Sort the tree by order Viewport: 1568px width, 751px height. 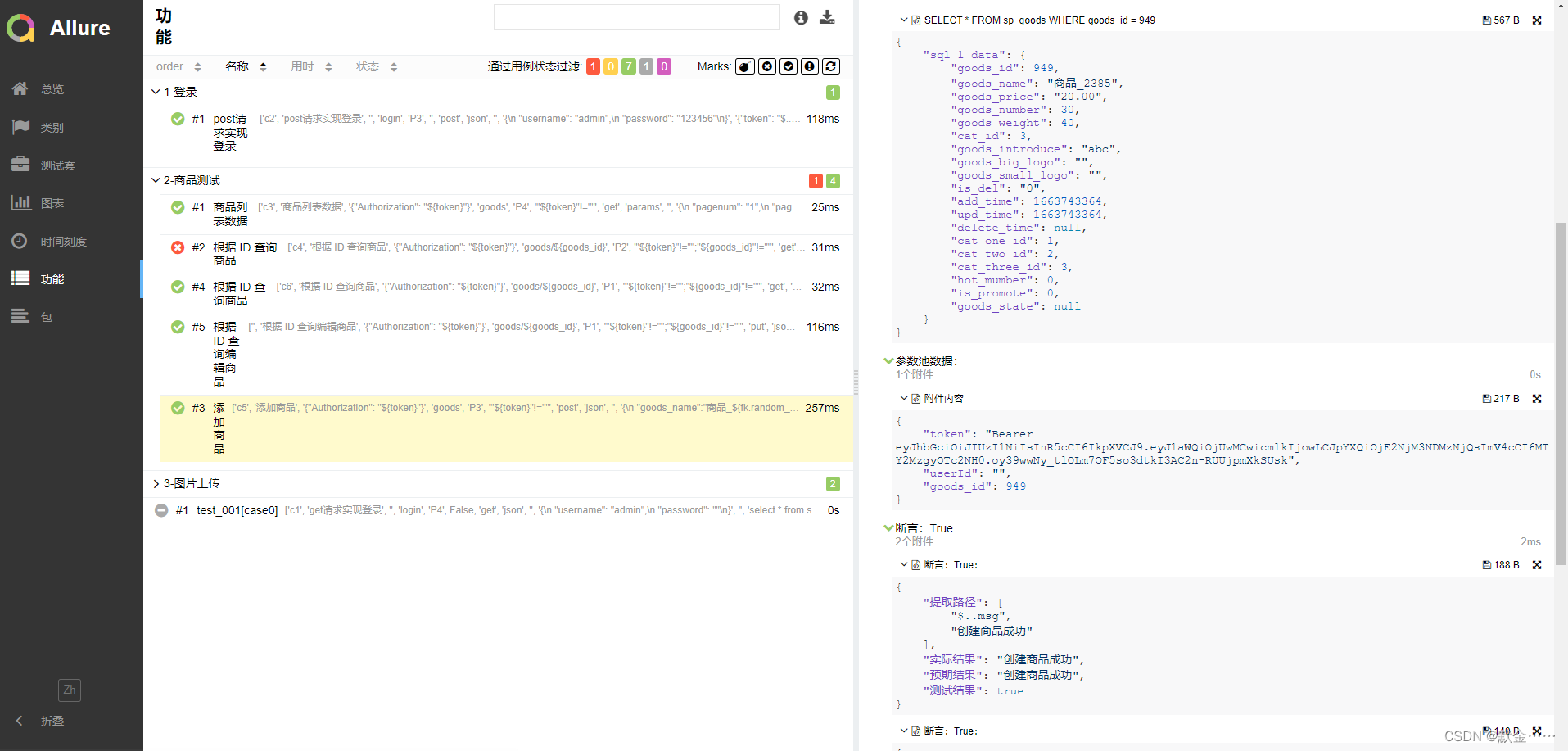(x=178, y=66)
